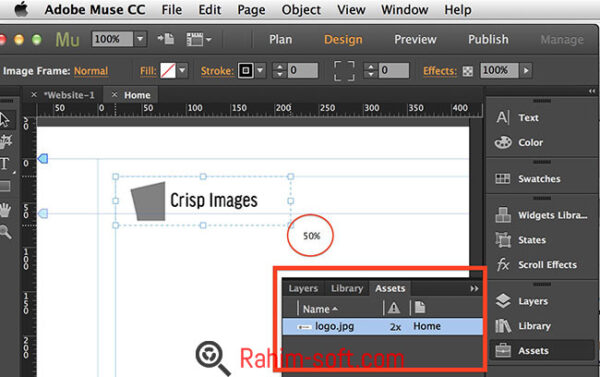This screenshot has height=377, width=600.
Task: Open the Help menu
Action: point(458,10)
